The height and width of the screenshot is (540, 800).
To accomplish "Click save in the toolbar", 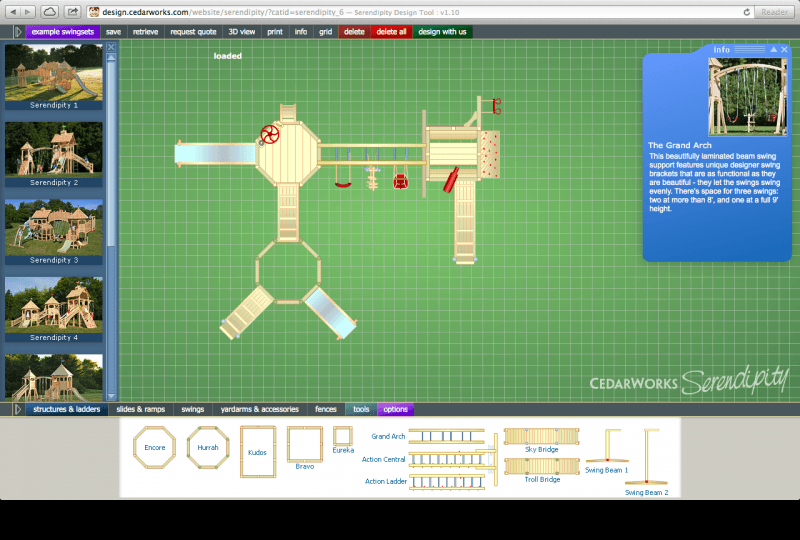I will (x=113, y=32).
